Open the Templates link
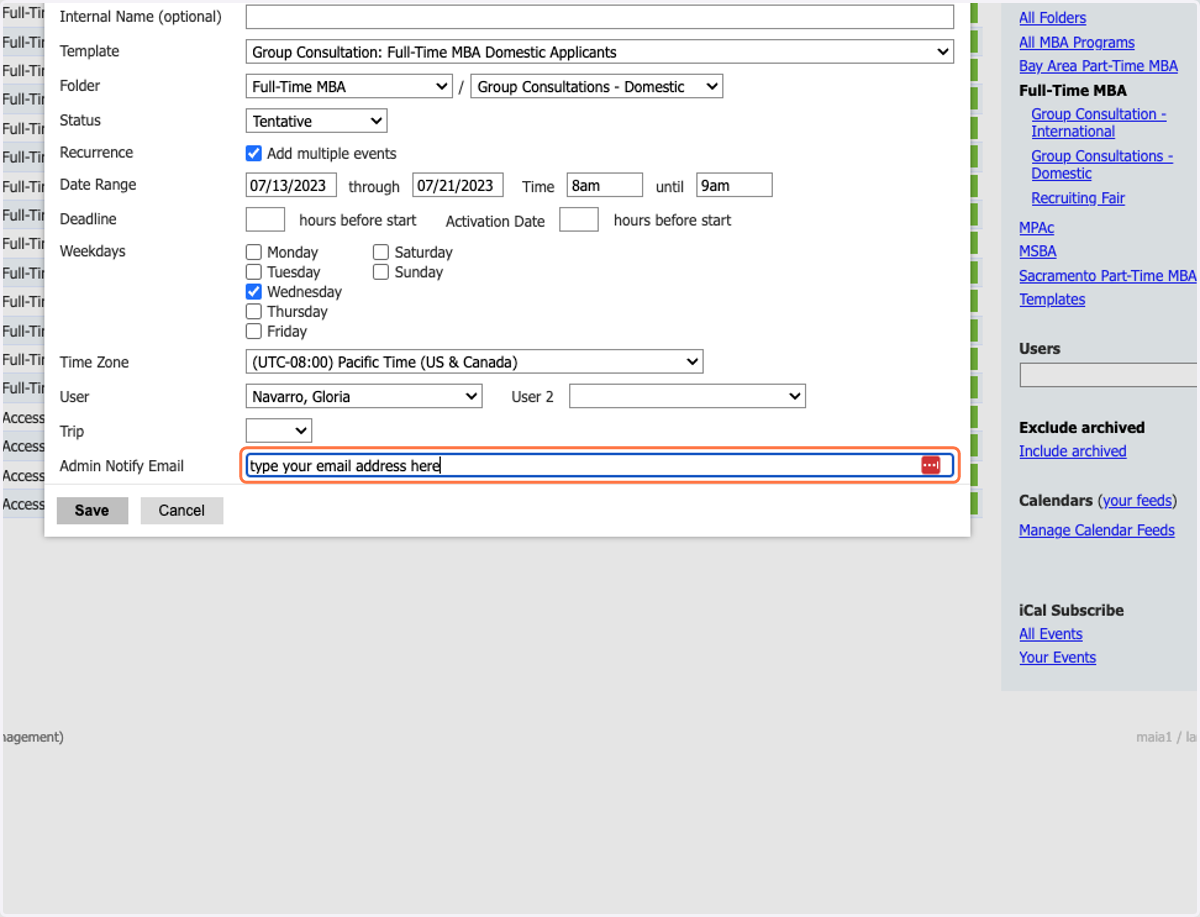The height and width of the screenshot is (917, 1200). click(1052, 299)
